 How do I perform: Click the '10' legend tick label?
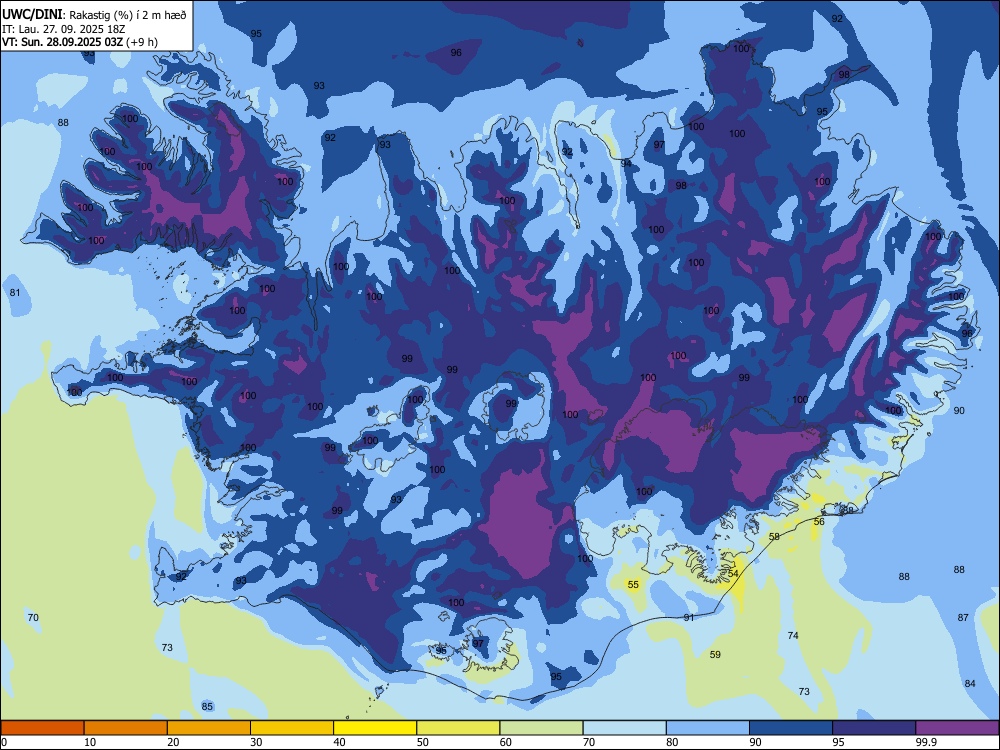(x=90, y=742)
